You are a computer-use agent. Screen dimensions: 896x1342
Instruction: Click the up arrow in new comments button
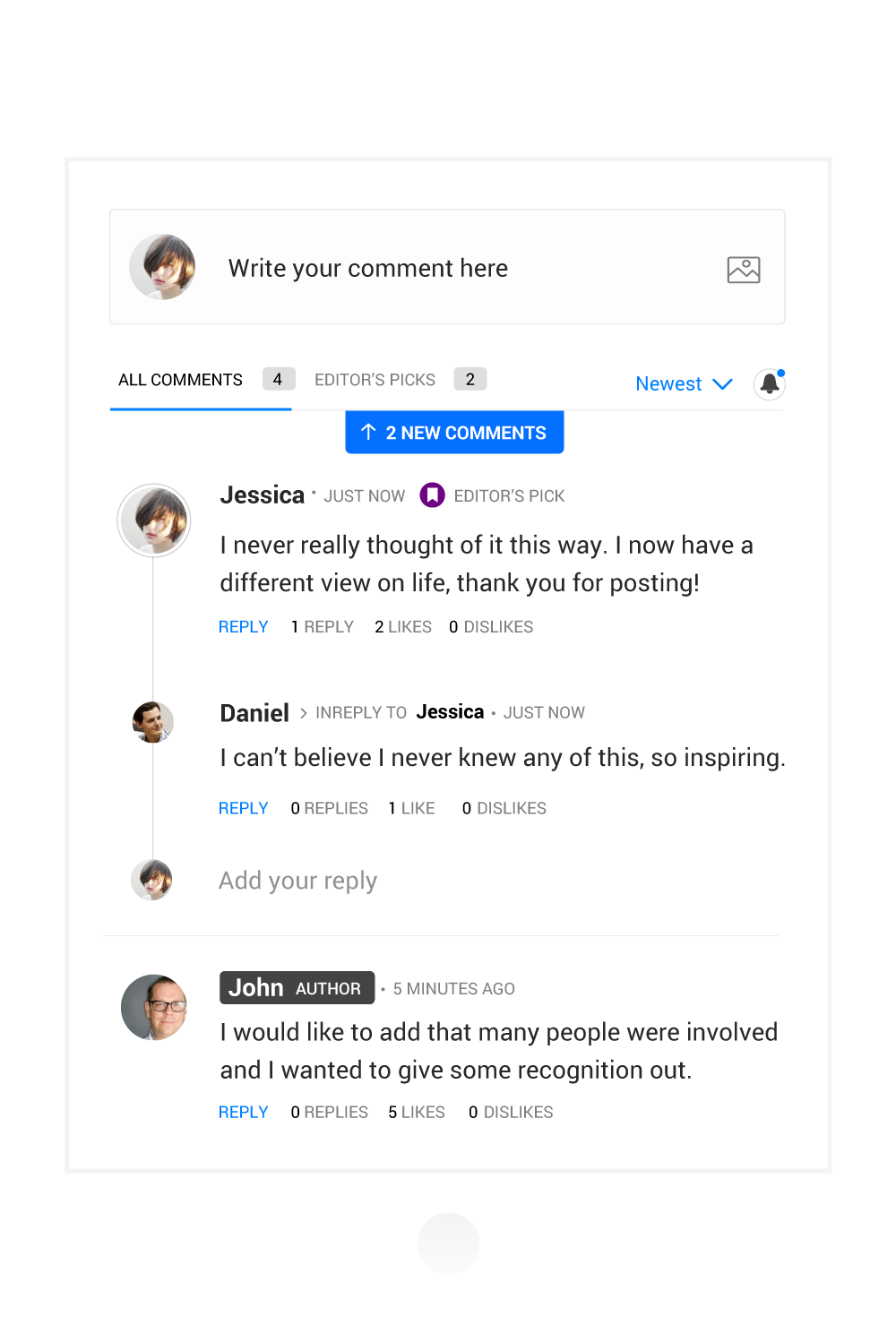click(368, 432)
